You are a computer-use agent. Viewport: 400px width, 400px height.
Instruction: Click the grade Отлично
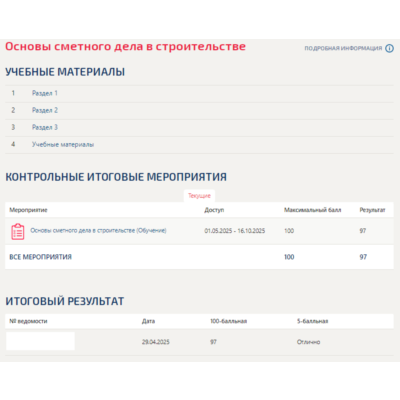pyautogui.click(x=308, y=342)
